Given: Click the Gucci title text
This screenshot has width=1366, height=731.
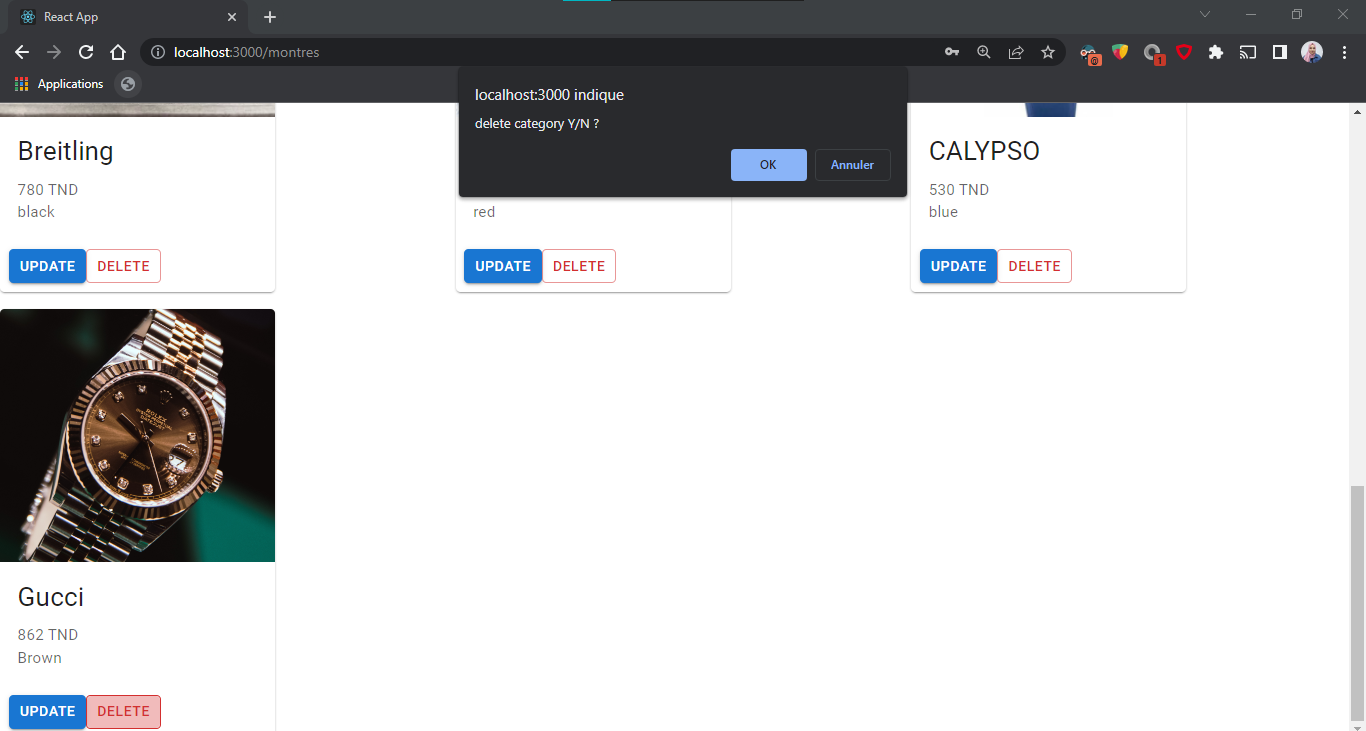Looking at the screenshot, I should tap(51, 597).
